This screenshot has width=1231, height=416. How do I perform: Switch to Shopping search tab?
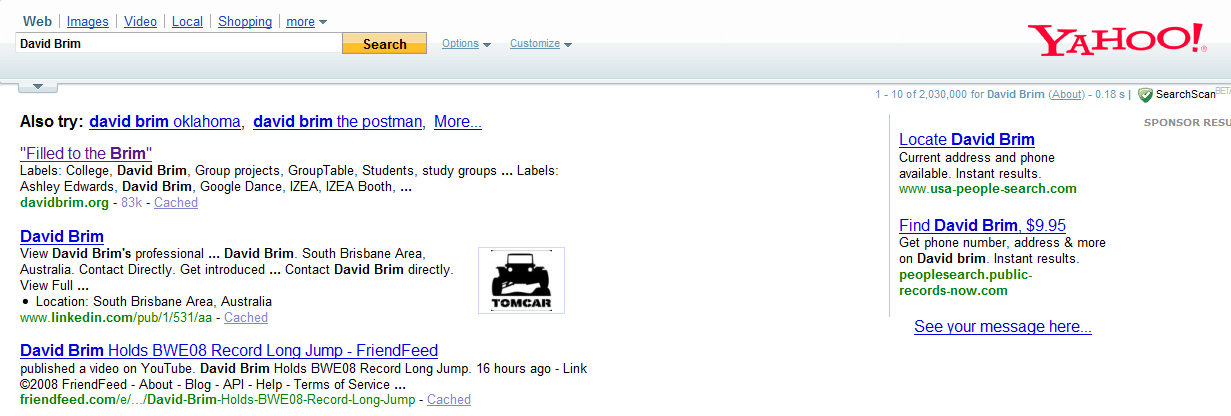[245, 21]
